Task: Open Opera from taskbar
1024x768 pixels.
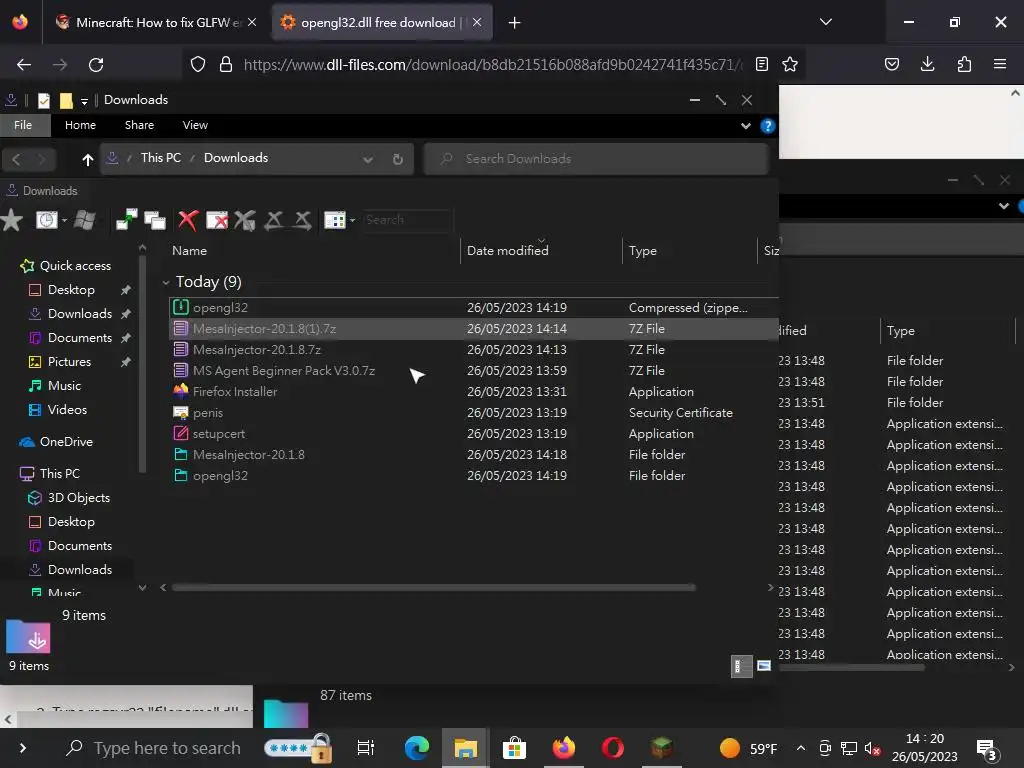Action: [612, 748]
